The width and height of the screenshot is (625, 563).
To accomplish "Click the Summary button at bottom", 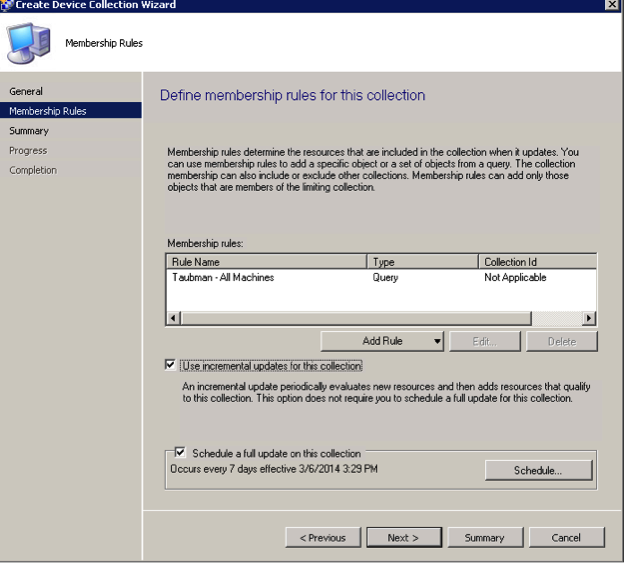I will coord(485,538).
